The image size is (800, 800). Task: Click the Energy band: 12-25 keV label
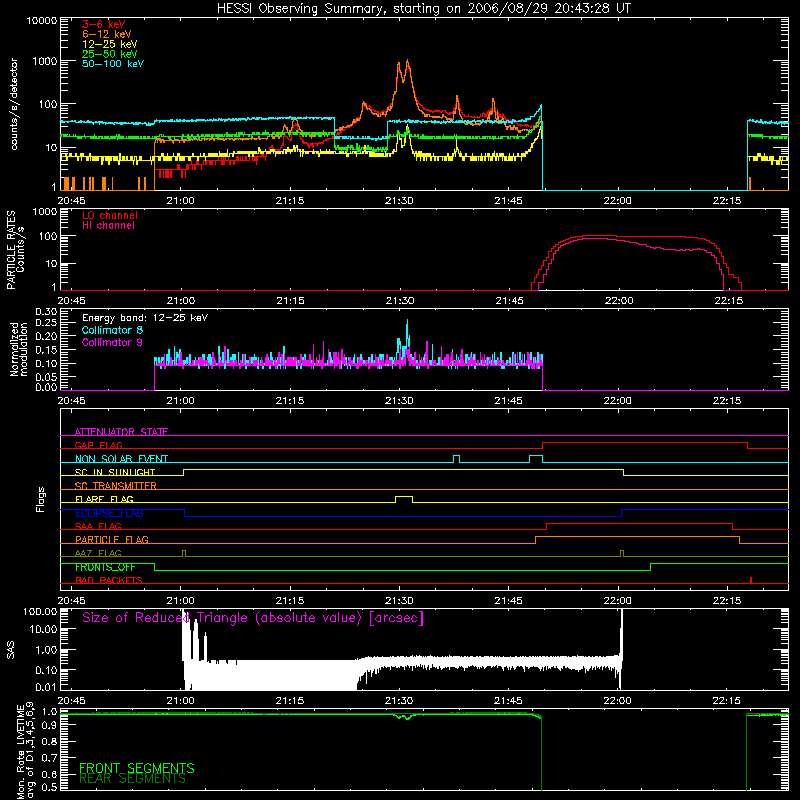(145, 318)
